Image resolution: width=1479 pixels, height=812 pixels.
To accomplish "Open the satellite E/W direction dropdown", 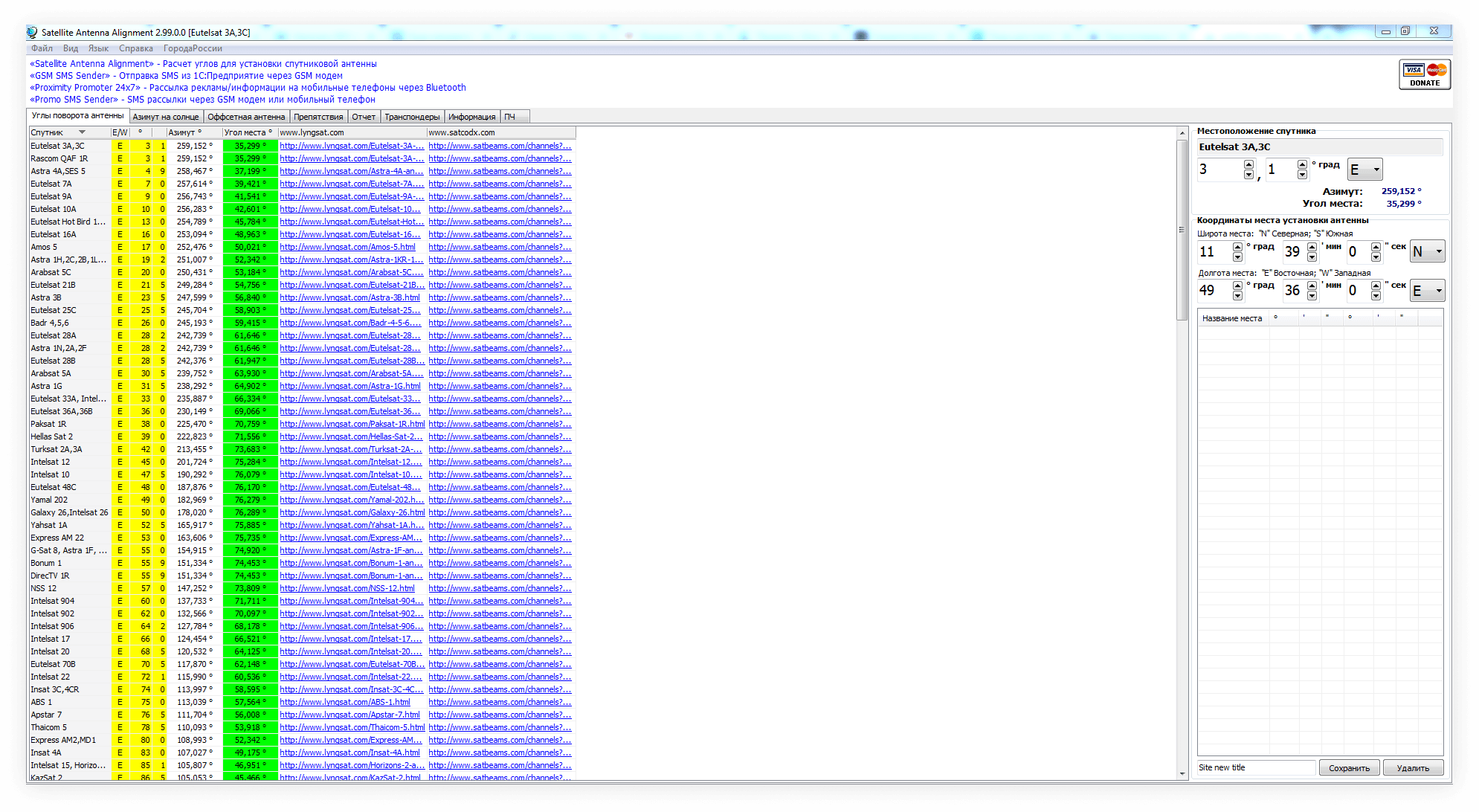I will [1364, 170].
